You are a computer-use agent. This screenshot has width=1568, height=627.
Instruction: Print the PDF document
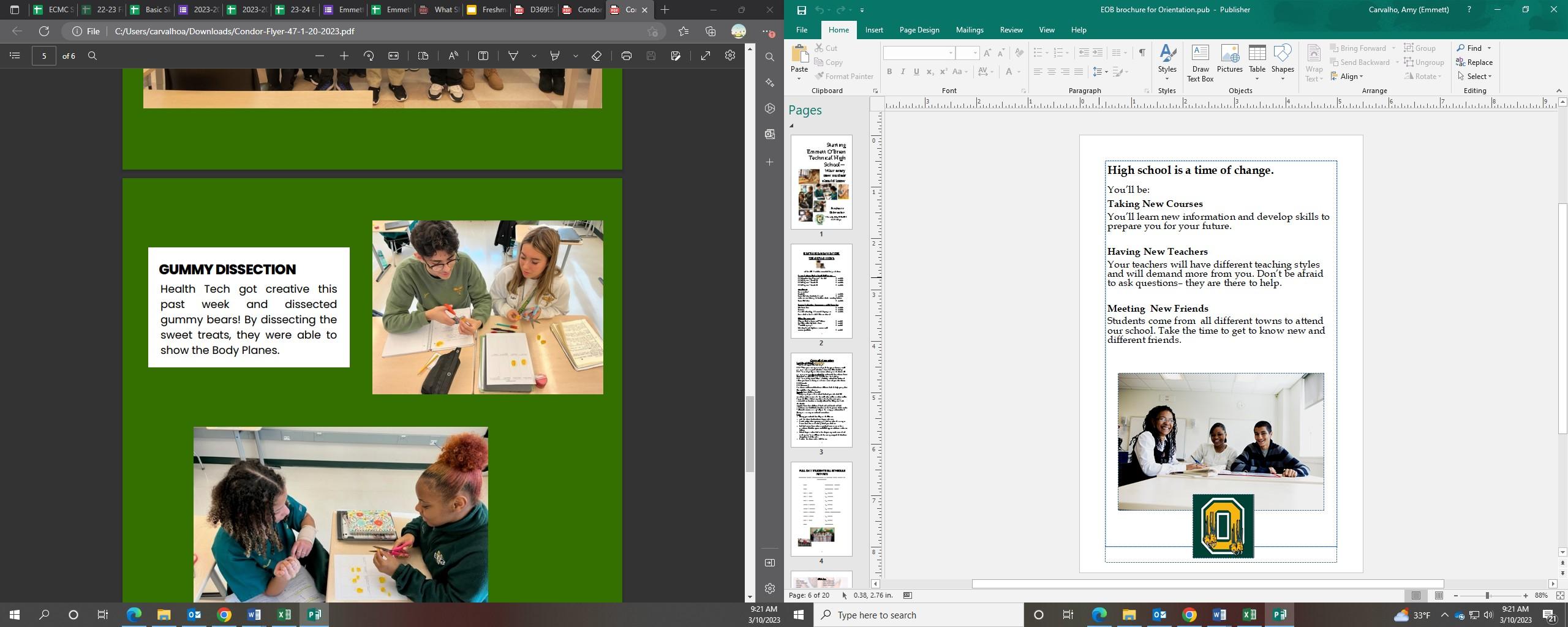(x=626, y=56)
